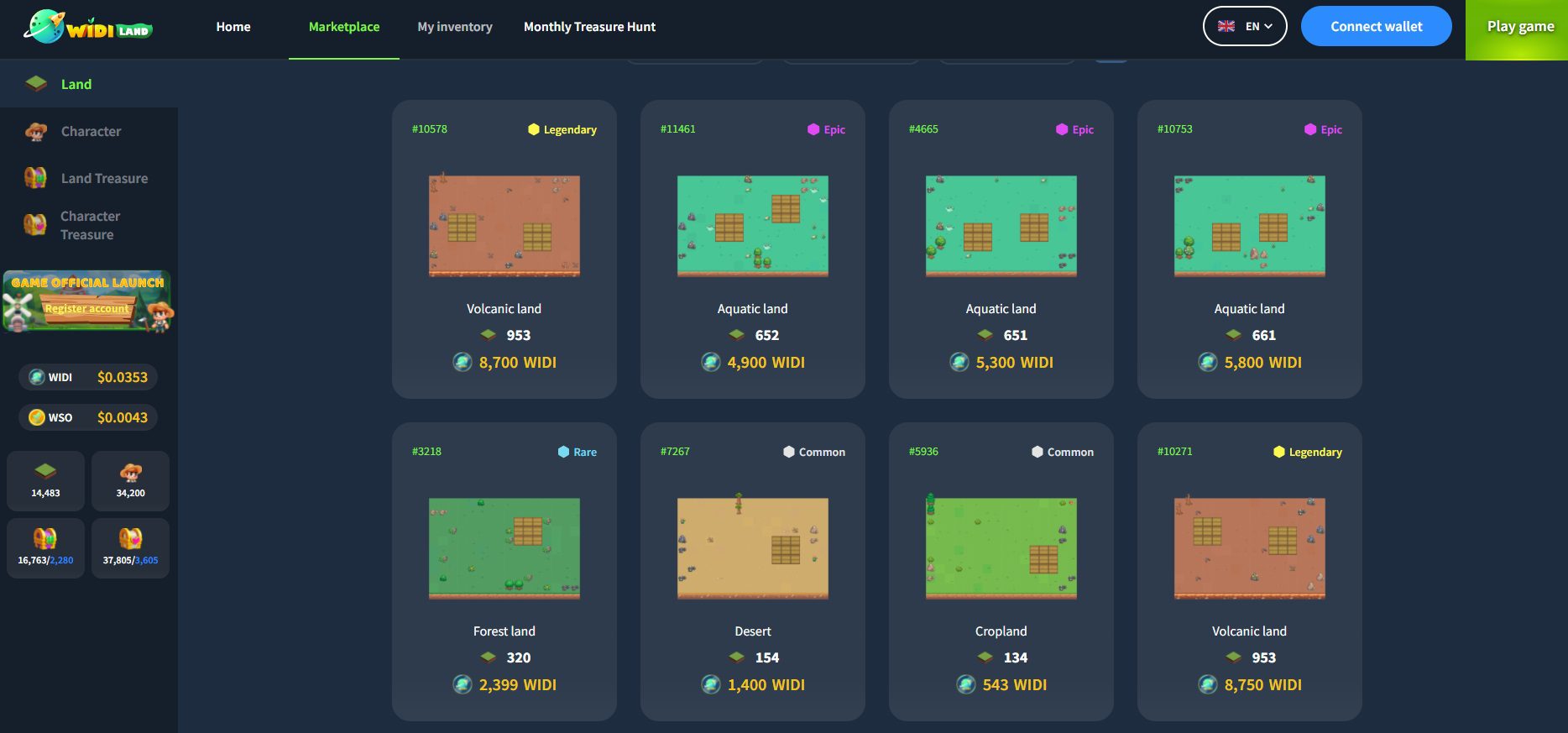Click land icon beside 154 value
This screenshot has height=733, width=1568.
[737, 657]
